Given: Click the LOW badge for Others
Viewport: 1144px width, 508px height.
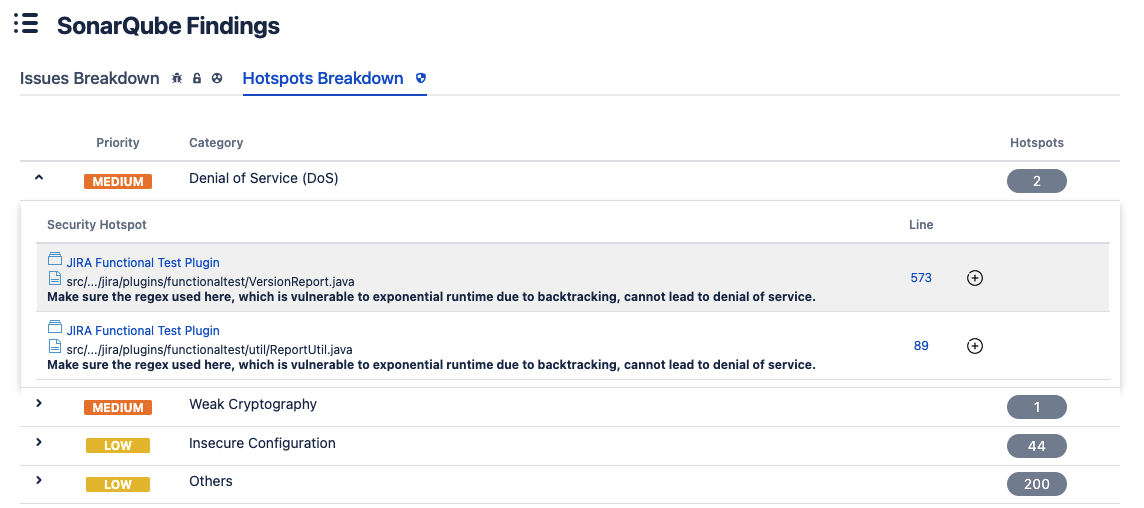Looking at the screenshot, I should pyautogui.click(x=117, y=484).
